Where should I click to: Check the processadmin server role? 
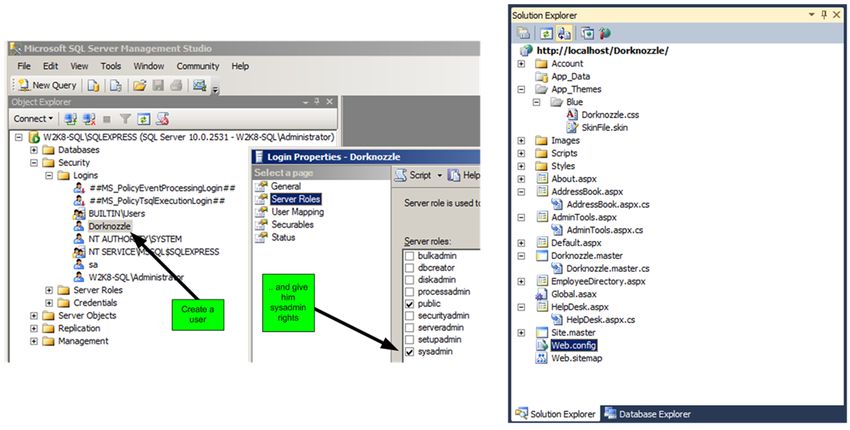pos(410,292)
